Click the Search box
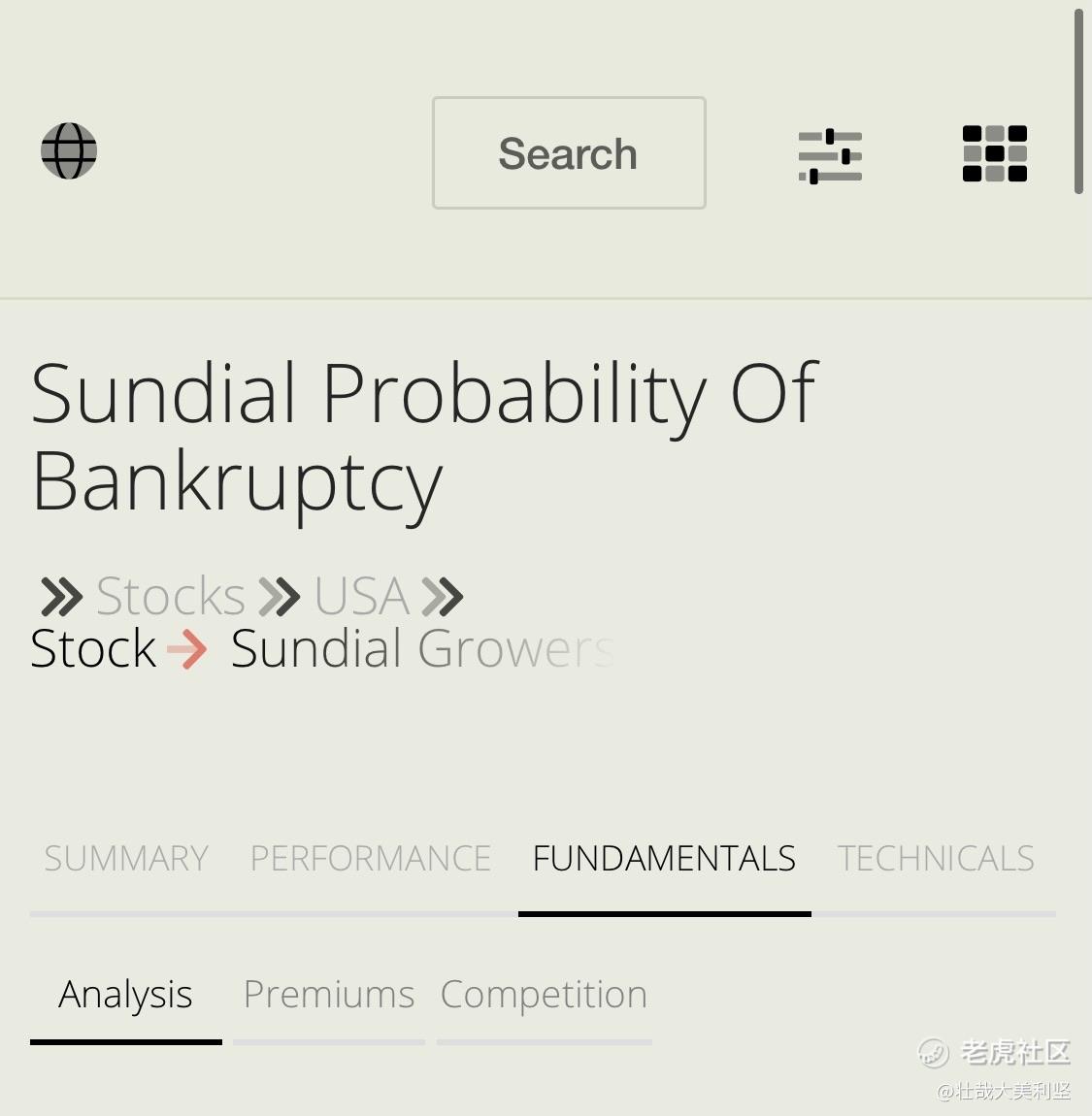The height and width of the screenshot is (1116, 1092). click(569, 153)
